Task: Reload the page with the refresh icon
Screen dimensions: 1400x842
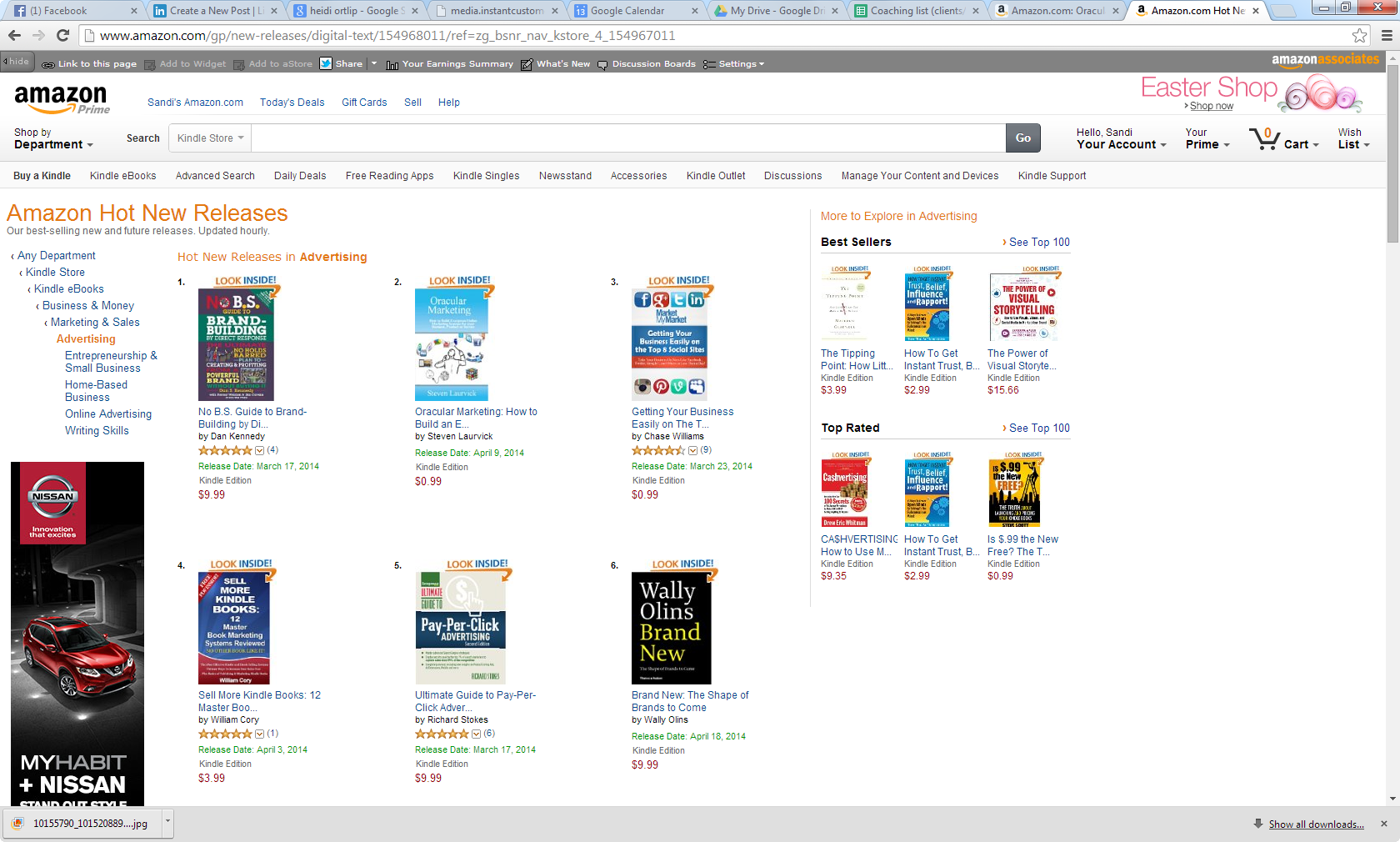Action: (62, 35)
